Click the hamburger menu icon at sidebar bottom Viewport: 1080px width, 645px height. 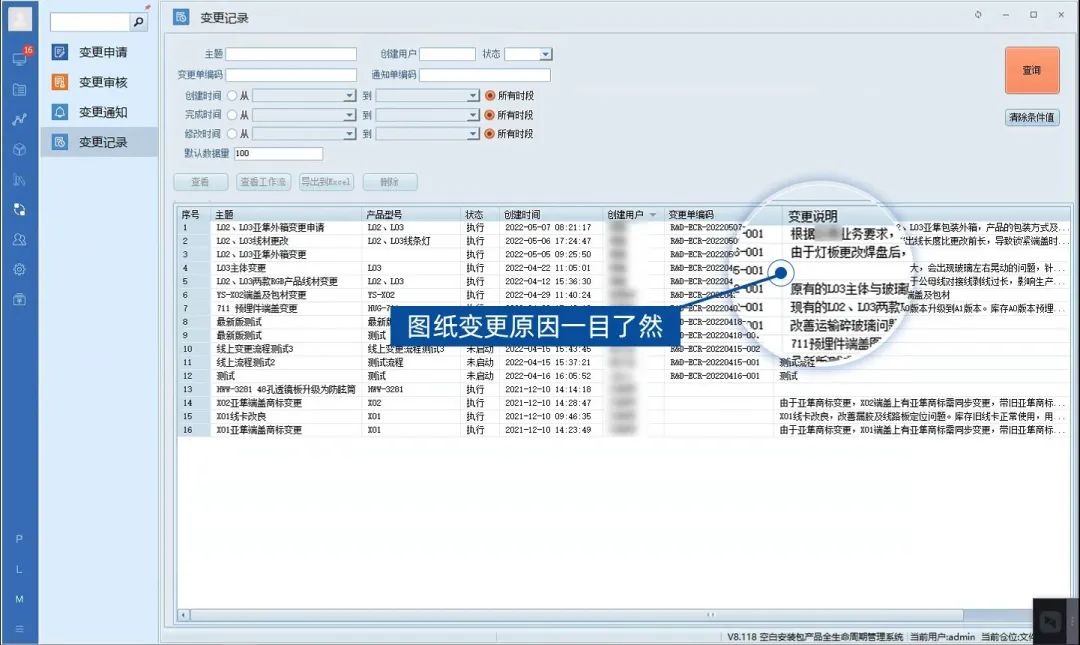coord(19,628)
